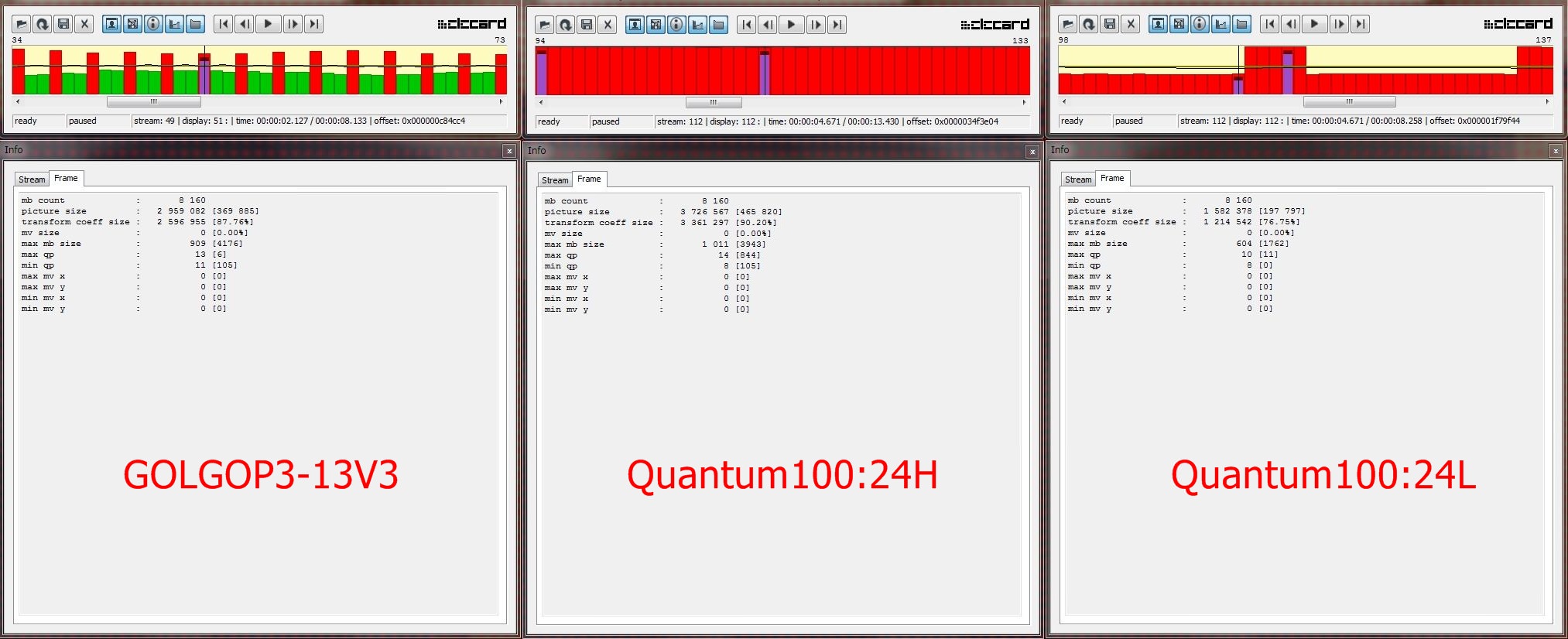This screenshot has width=1568, height=639.
Task: Close the Info panel in Quantum100:24L window
Action: tap(1556, 151)
